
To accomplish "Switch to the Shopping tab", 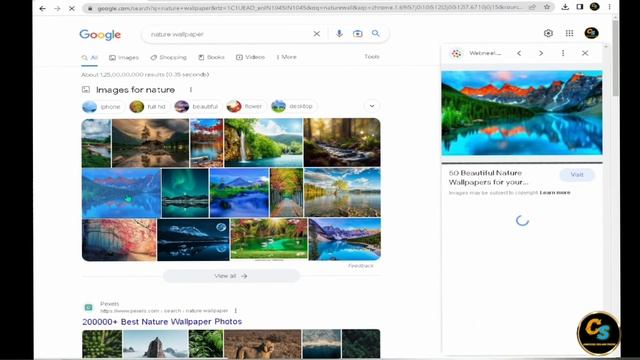I will (169, 58).
